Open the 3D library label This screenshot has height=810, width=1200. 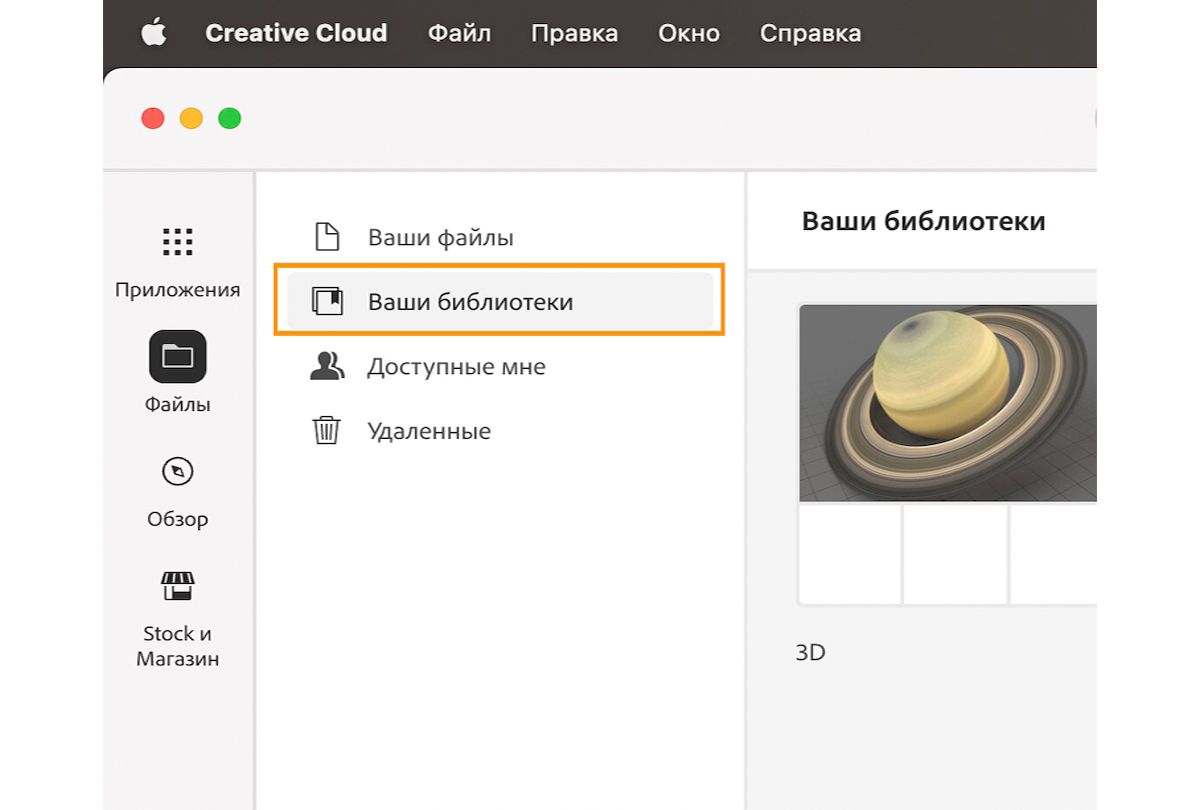(x=811, y=652)
